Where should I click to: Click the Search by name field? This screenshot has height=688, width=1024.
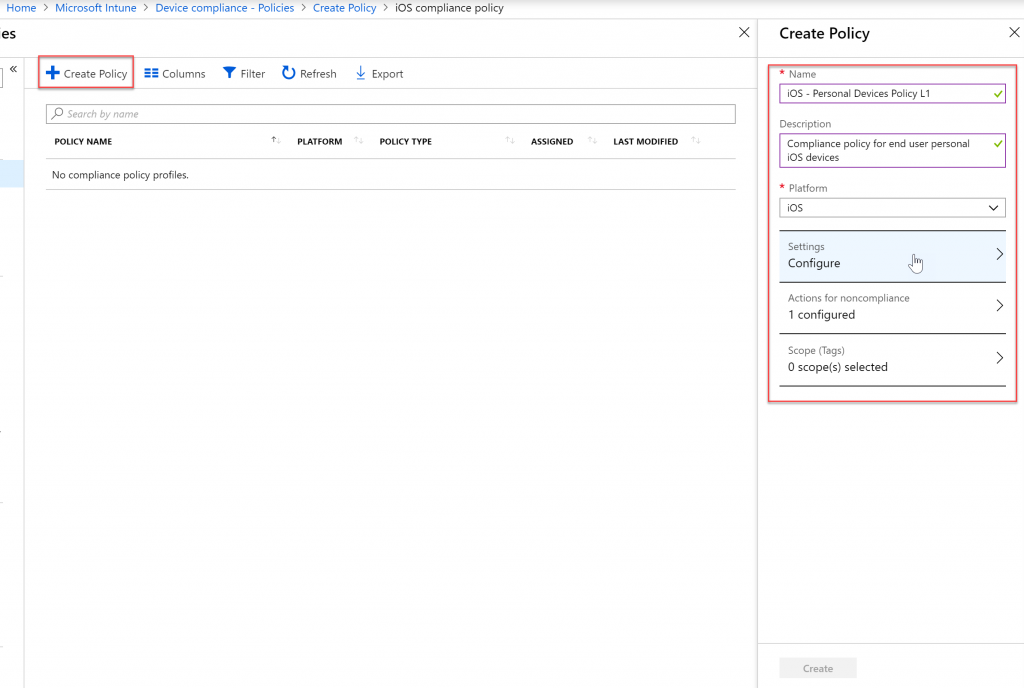point(391,114)
